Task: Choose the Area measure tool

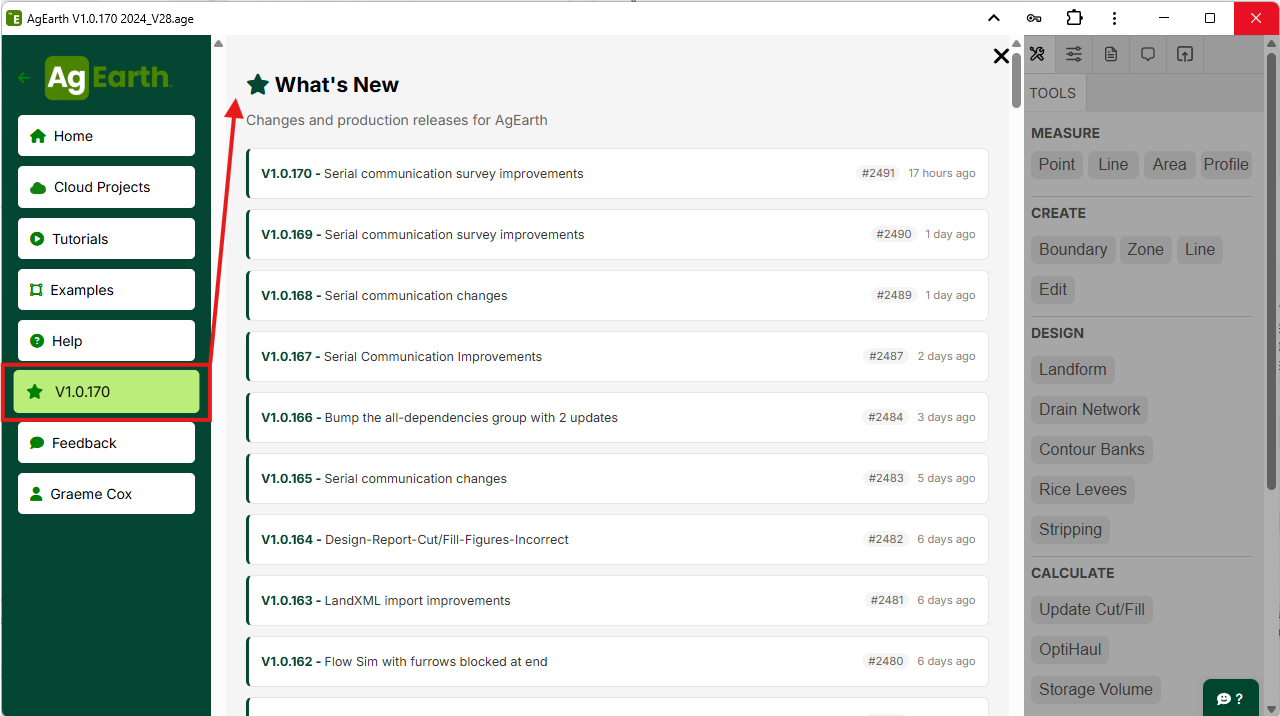Action: [1169, 165]
